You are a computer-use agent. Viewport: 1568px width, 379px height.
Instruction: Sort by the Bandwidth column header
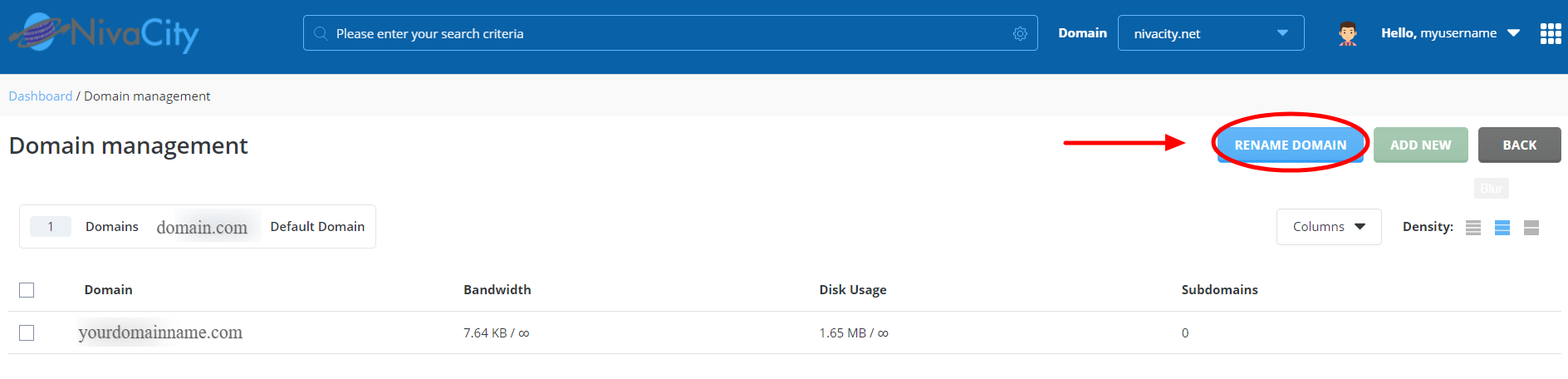(497, 289)
